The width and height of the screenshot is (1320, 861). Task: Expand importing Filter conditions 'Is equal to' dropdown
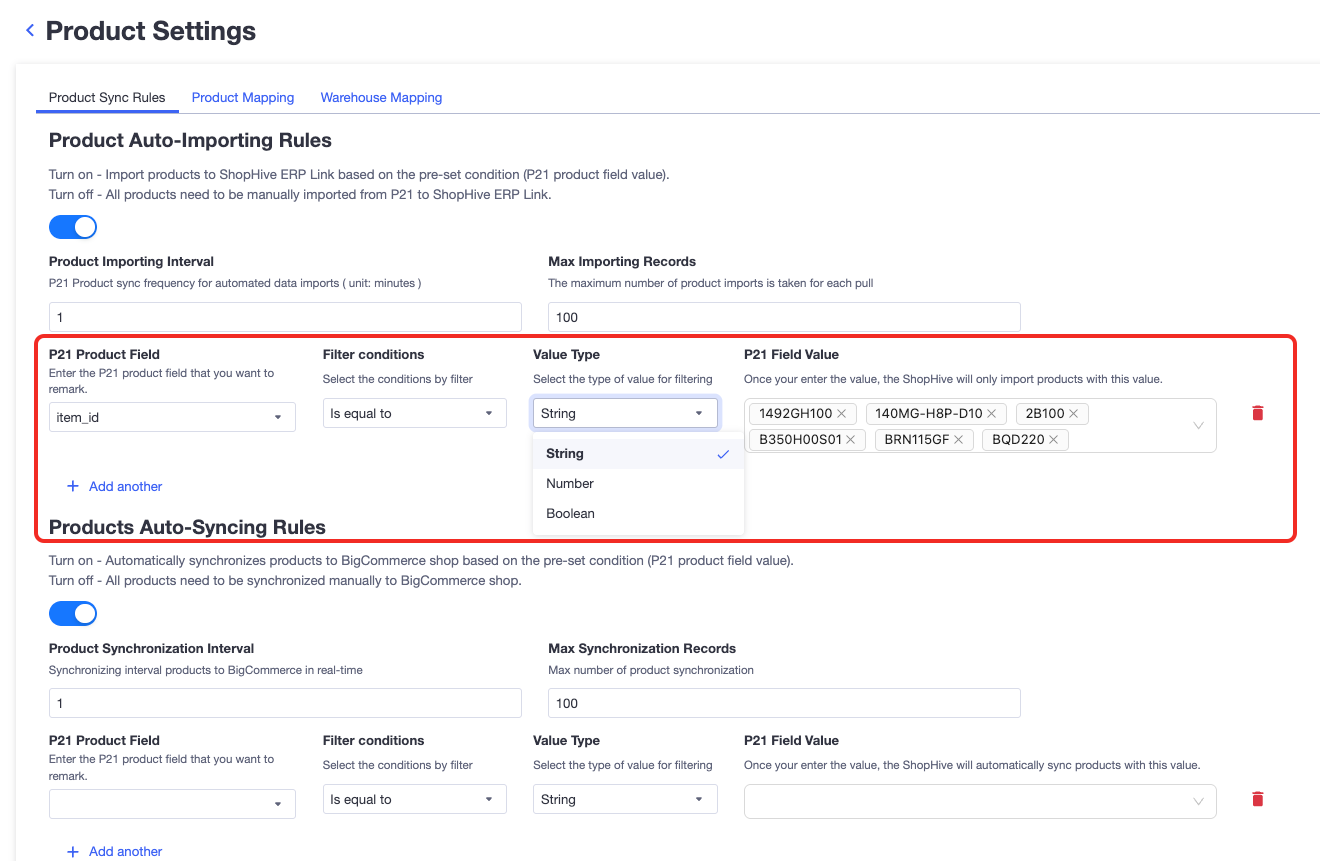[x=414, y=413]
